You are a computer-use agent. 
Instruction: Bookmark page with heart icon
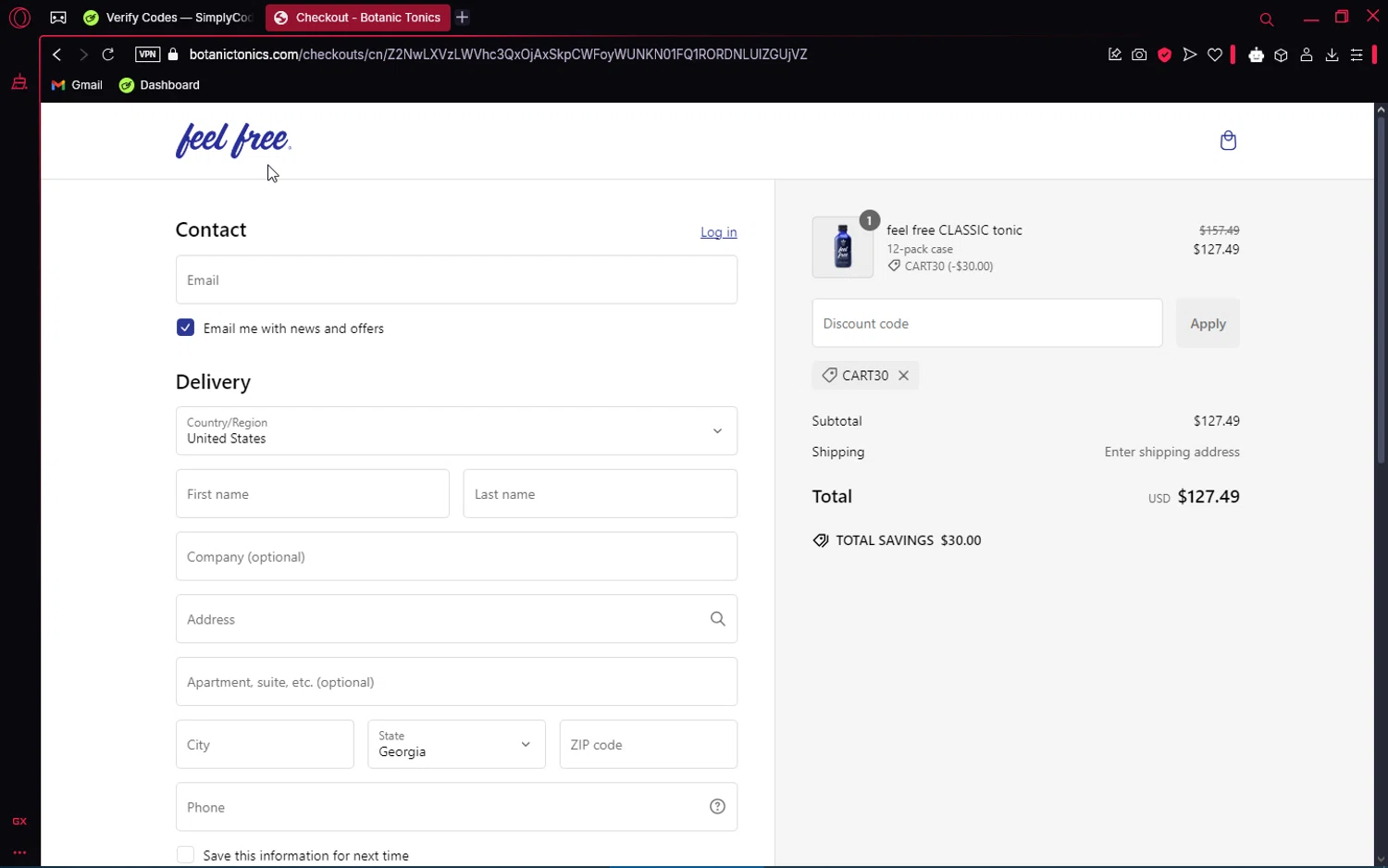[1215, 55]
